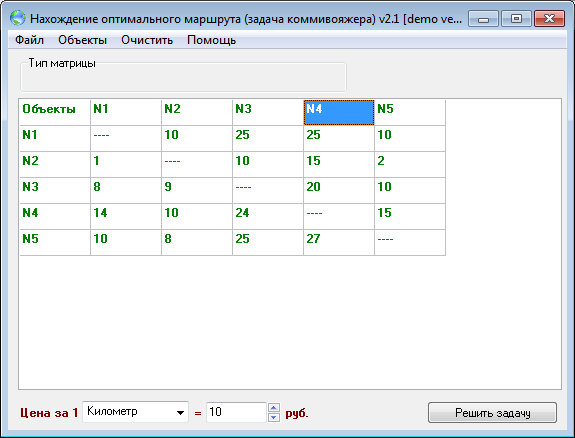Image resolution: width=575 pixels, height=438 pixels.
Task: Select cell row N5 column N4 value 27
Action: pyautogui.click(x=339, y=242)
